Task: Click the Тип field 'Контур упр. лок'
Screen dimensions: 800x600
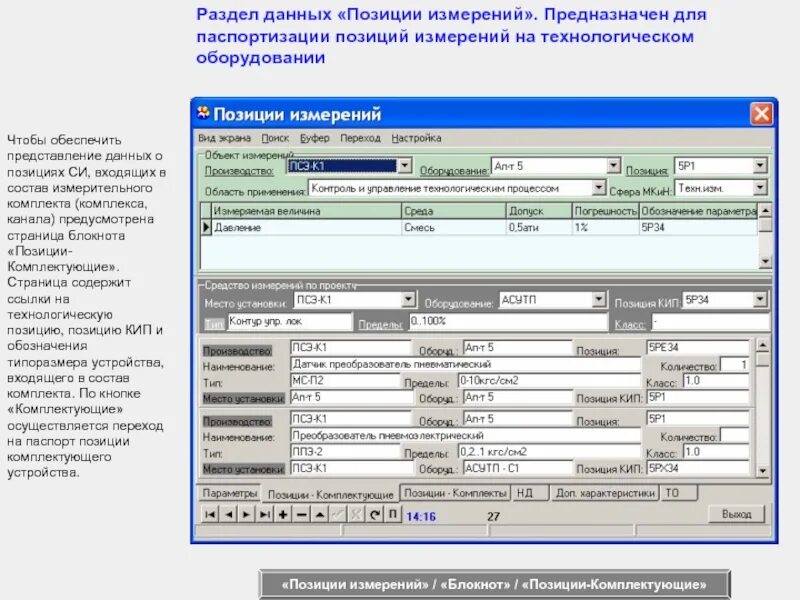Action: pyautogui.click(x=289, y=321)
